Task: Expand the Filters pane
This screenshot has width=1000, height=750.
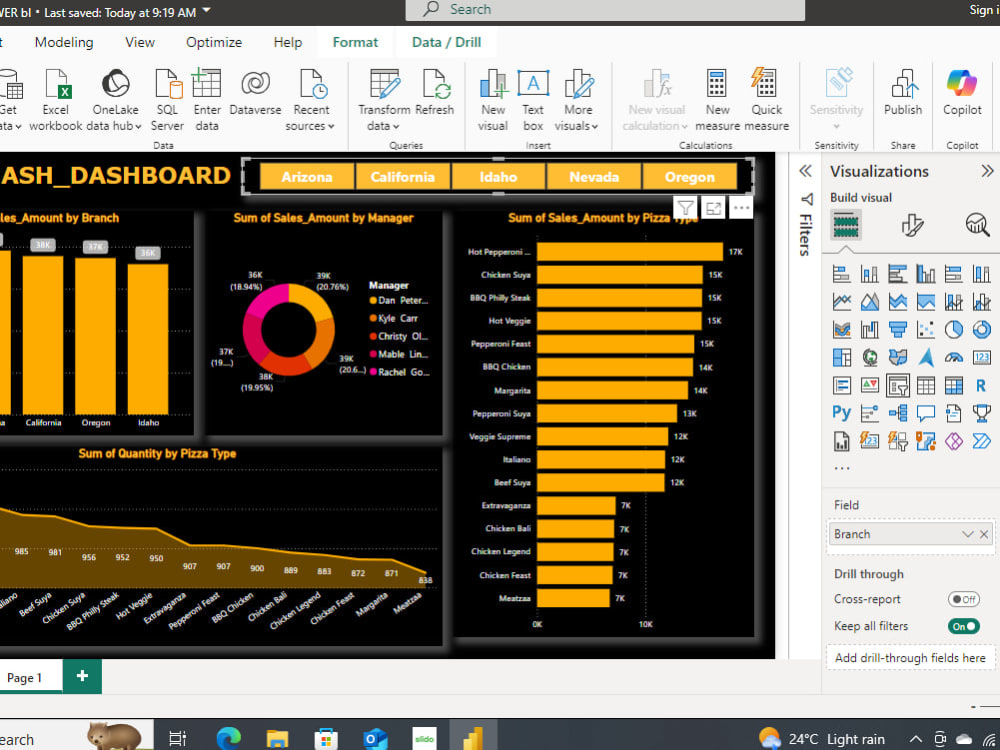Action: click(x=805, y=171)
